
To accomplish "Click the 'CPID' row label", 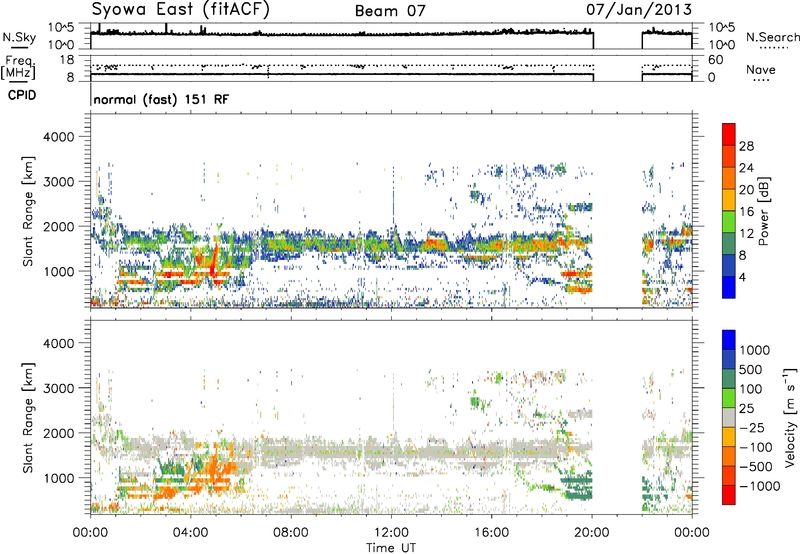I will (x=22, y=95).
